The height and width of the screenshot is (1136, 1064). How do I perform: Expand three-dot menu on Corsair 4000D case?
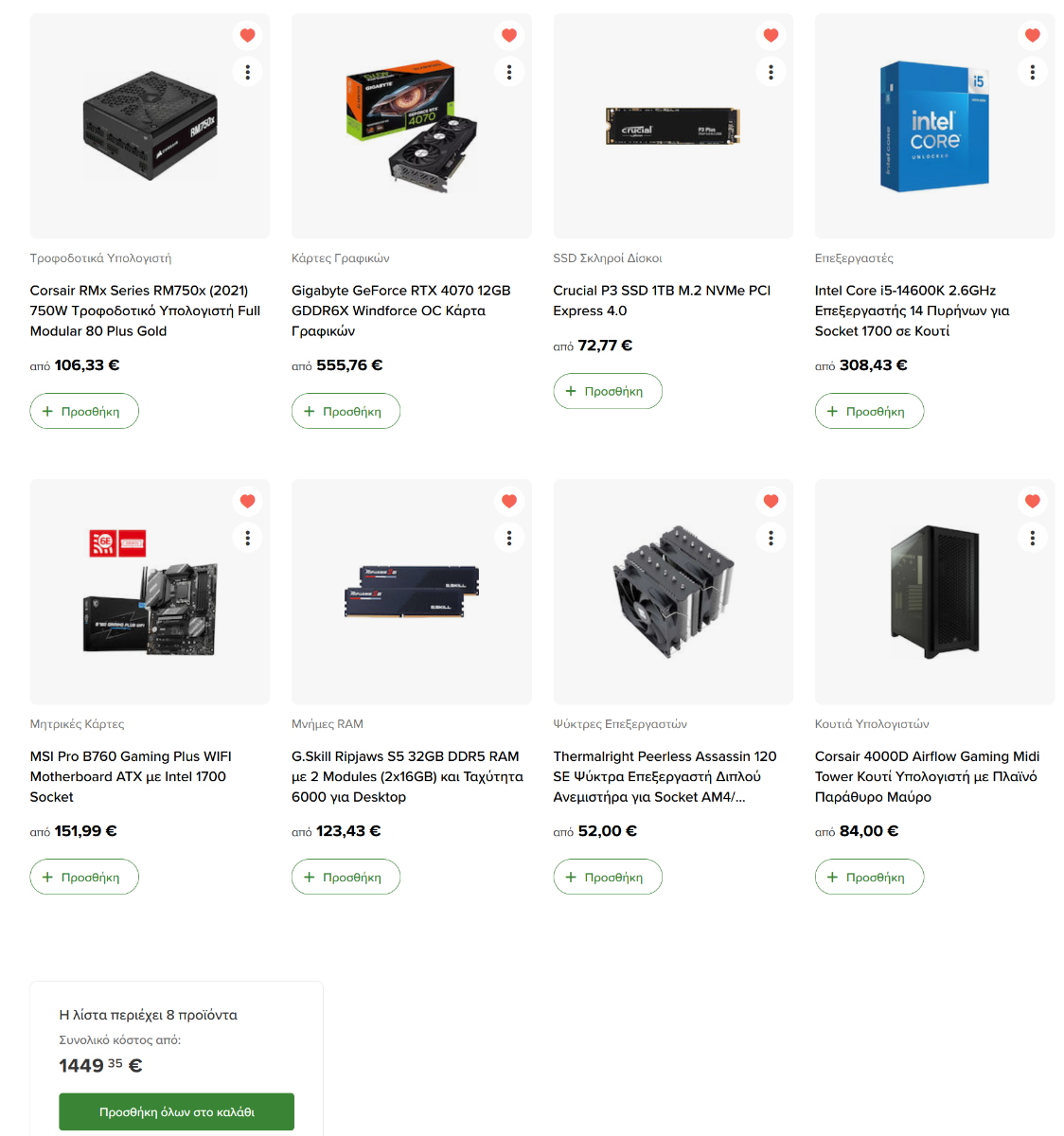pyautogui.click(x=1033, y=538)
